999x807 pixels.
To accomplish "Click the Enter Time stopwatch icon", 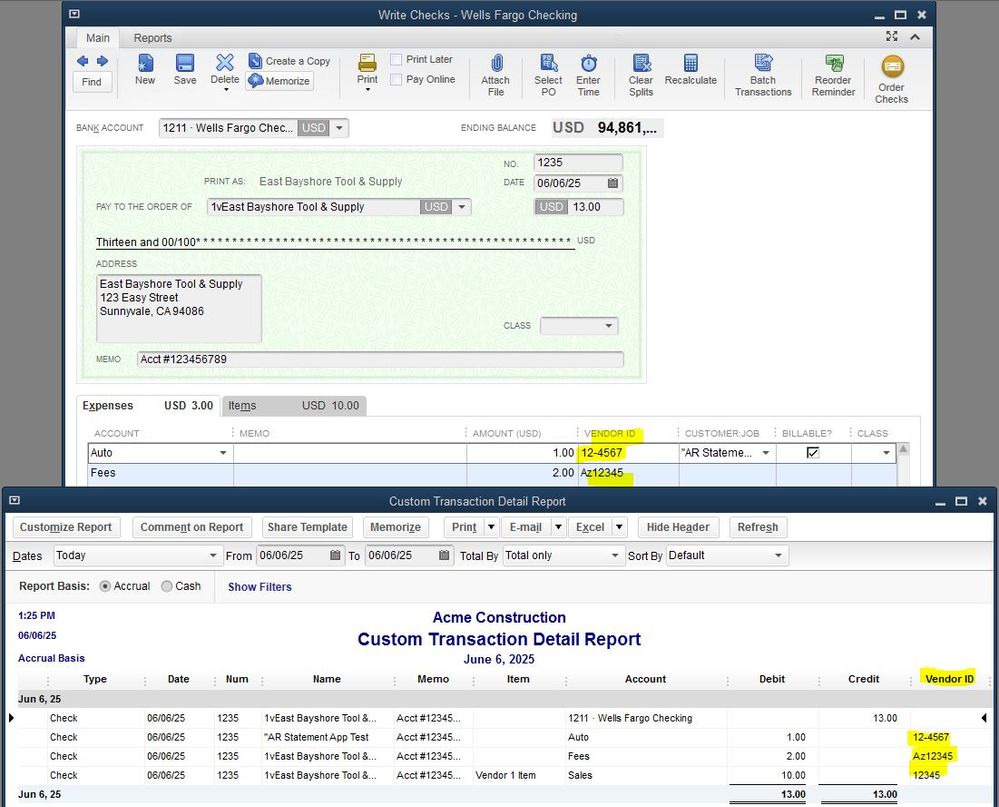I will 589,73.
